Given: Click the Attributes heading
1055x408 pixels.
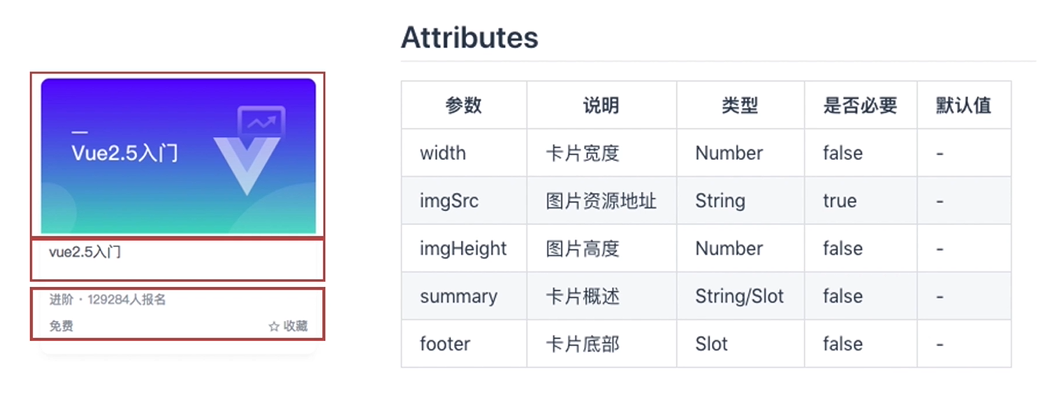Looking at the screenshot, I should [469, 38].
